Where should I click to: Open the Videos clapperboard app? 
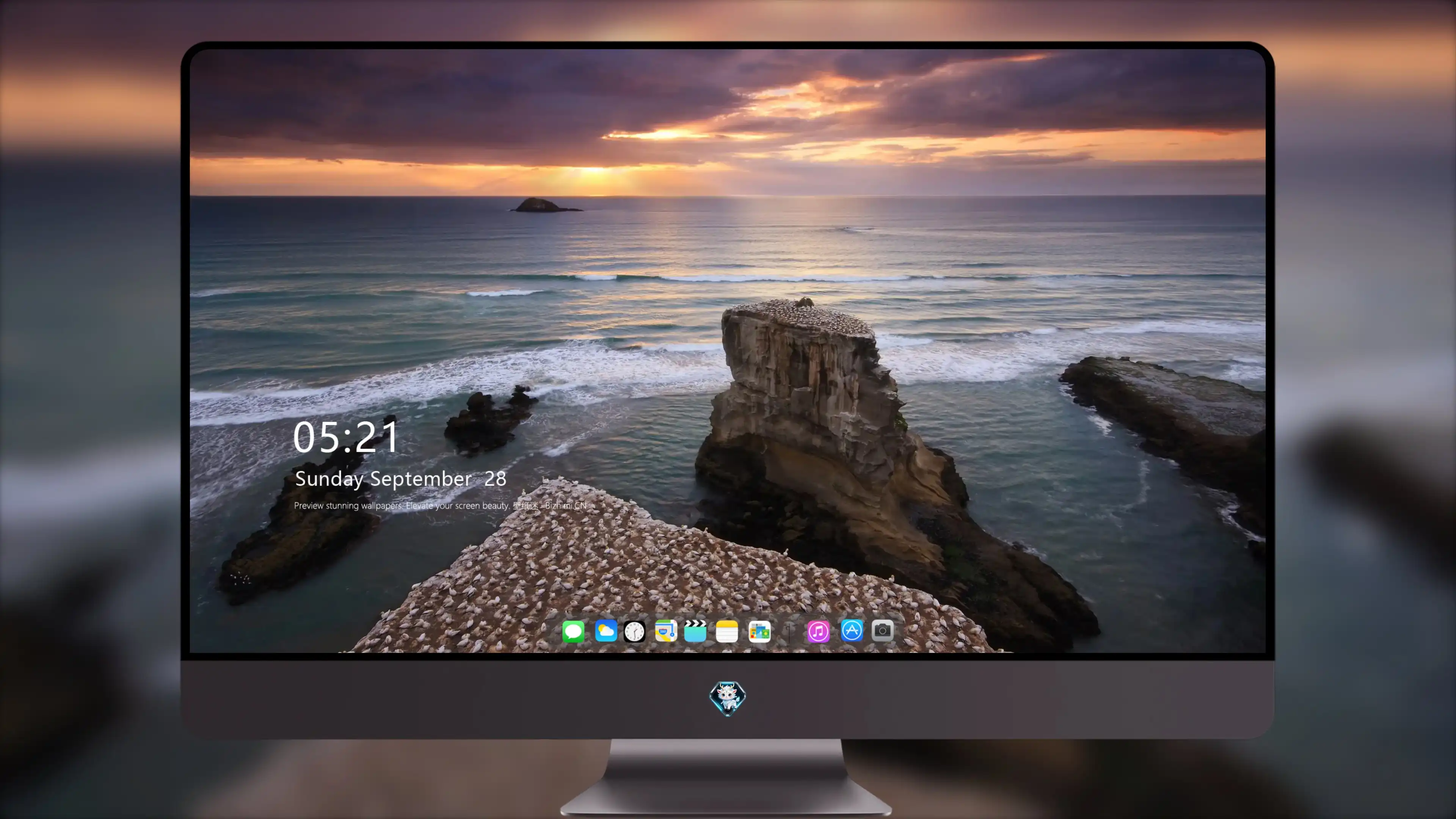coord(695,631)
